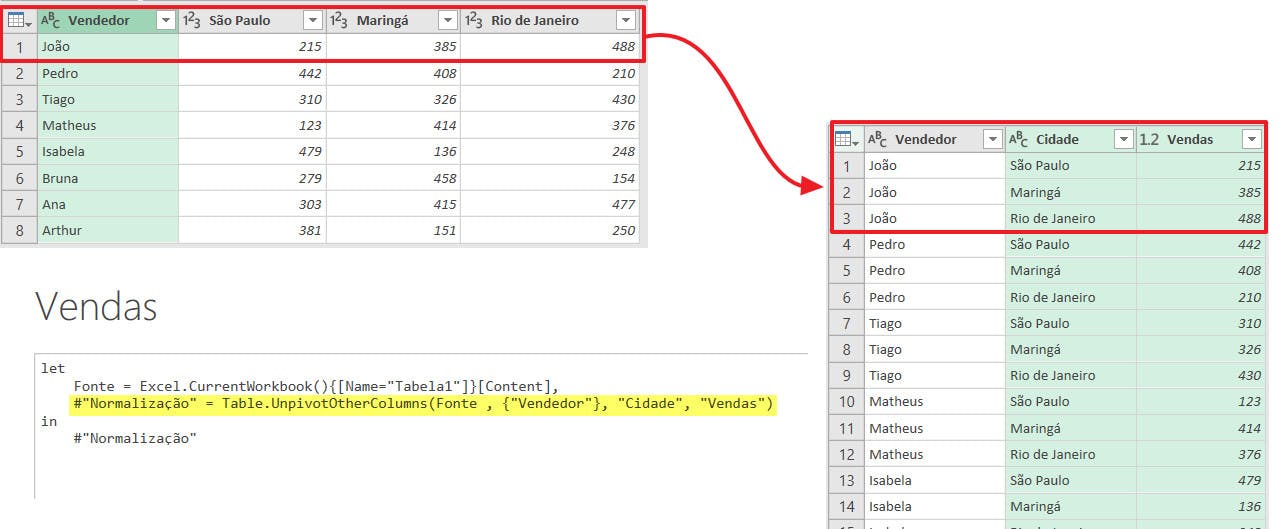Screen dimensions: 1281x529
Task: Select value 151 in Arthur's row
Action: click(x=393, y=231)
